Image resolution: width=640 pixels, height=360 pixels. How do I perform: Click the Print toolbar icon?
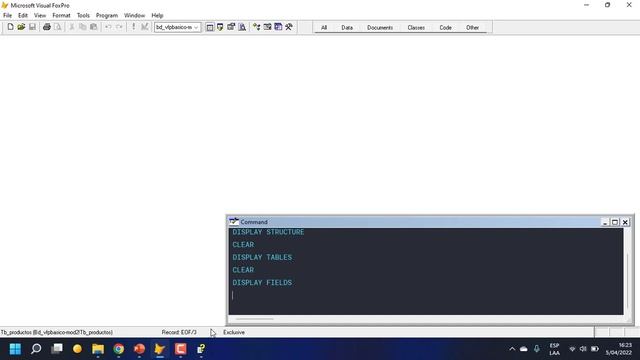47,27
